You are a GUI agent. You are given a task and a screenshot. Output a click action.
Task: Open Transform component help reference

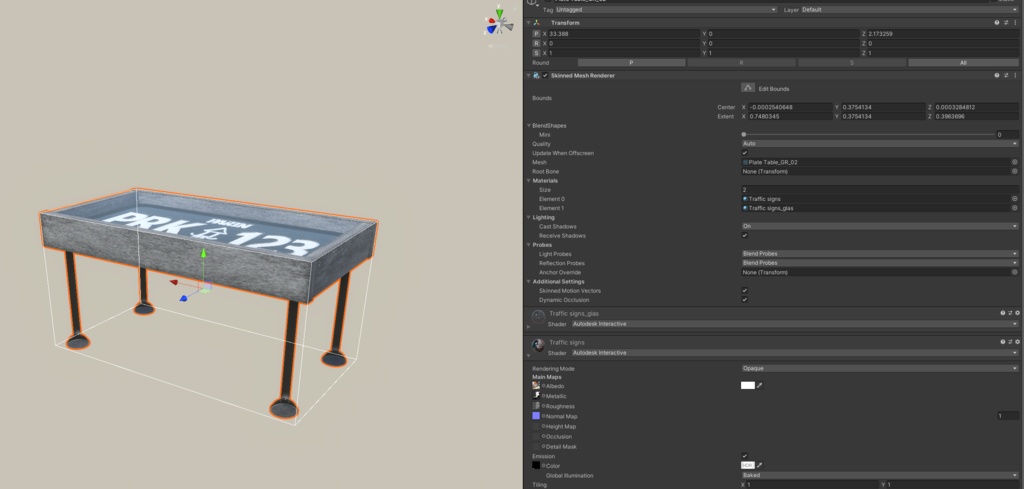click(x=997, y=23)
